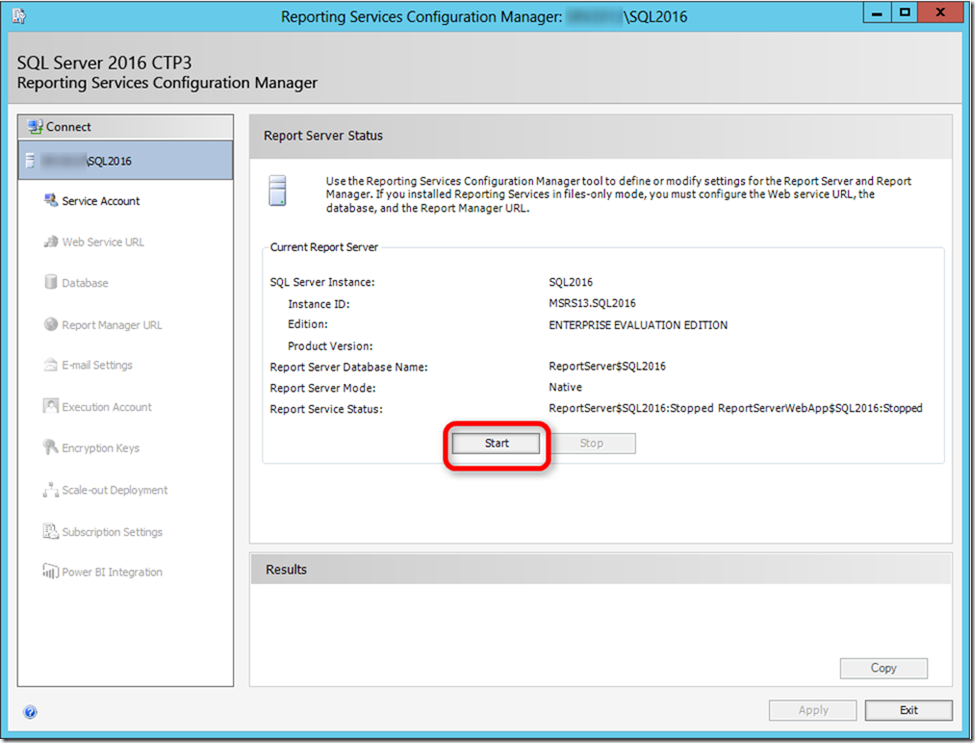Click the Execution Account icon
This screenshot has width=975, height=743.
pyautogui.click(x=51, y=406)
